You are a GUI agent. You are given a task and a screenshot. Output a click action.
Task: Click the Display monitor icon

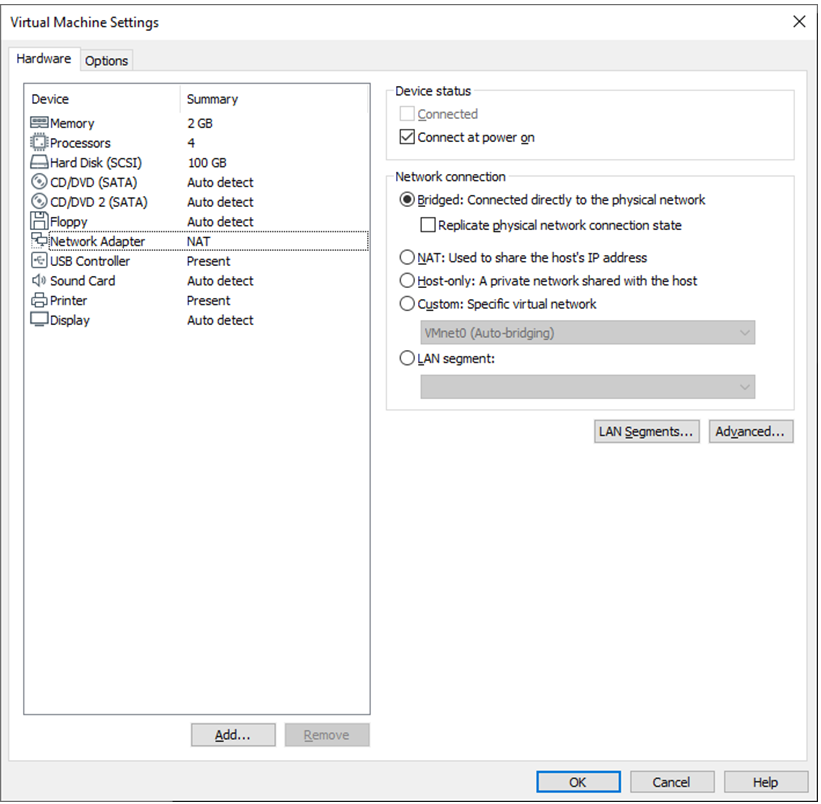(x=39, y=320)
